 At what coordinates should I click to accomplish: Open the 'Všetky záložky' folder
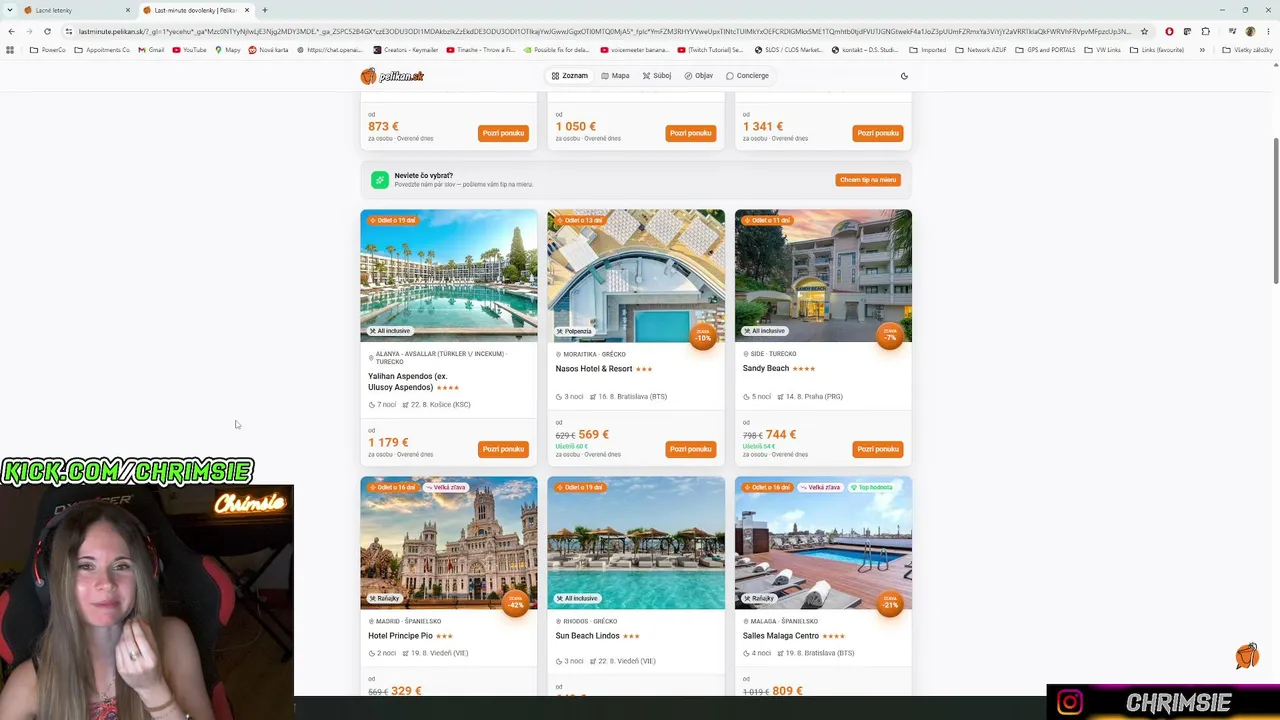(1247, 50)
